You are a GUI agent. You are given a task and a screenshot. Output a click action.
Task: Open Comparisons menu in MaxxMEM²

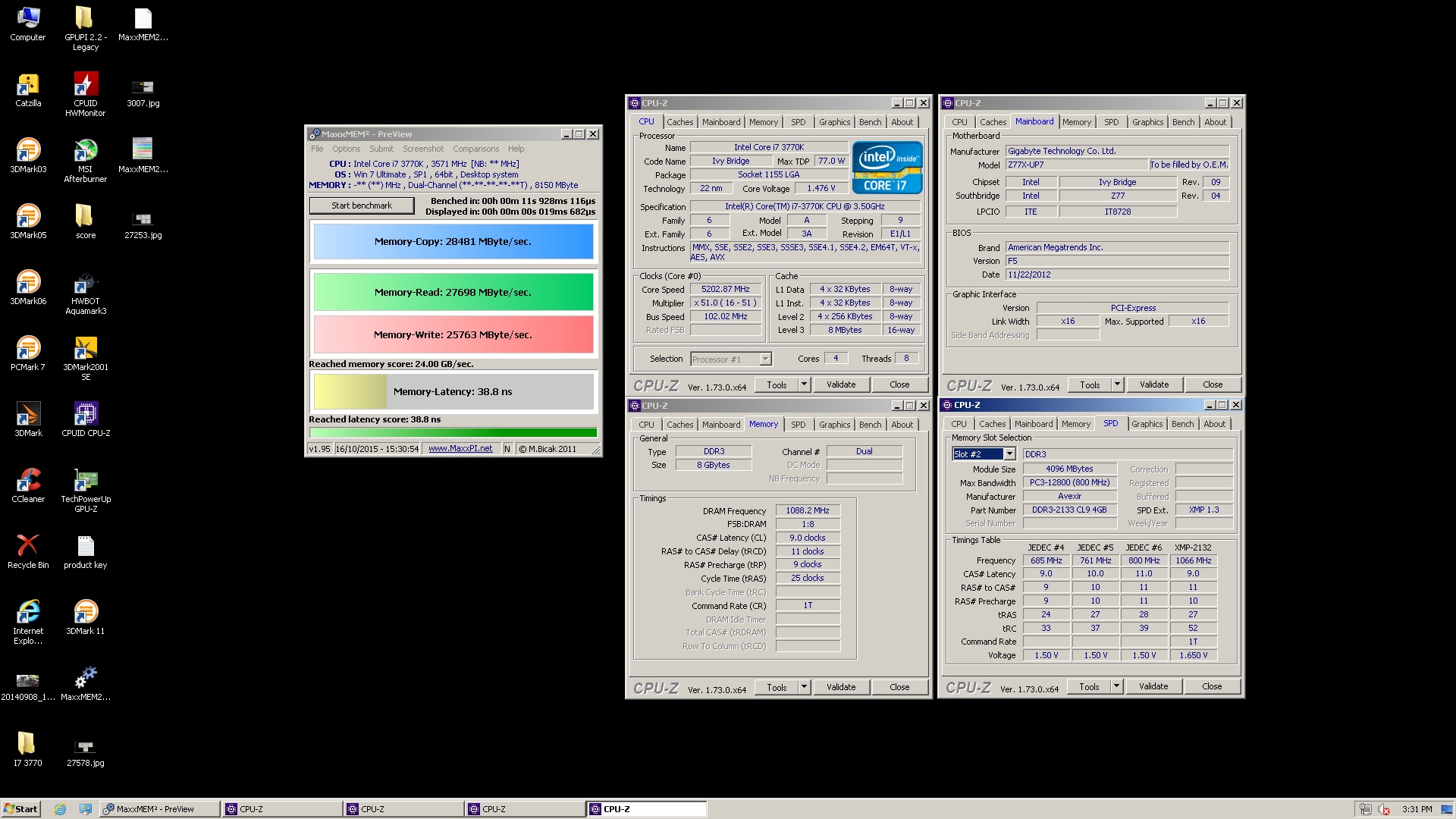[475, 149]
